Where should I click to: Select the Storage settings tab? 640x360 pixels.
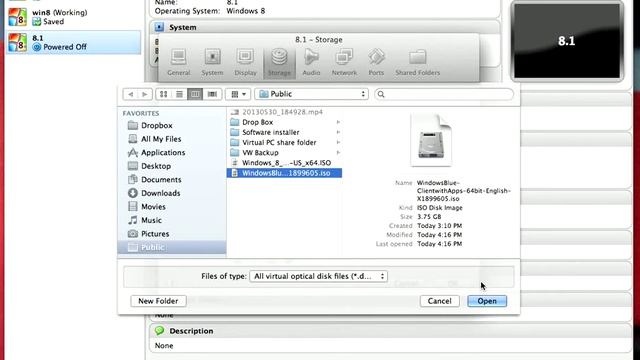[279, 62]
